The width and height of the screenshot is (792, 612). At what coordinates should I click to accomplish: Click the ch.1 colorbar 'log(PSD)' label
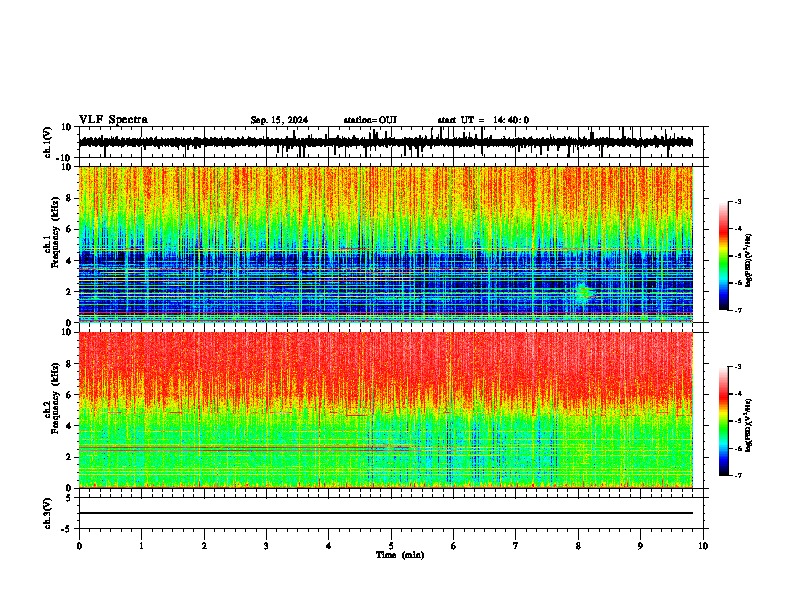[x=748, y=260]
